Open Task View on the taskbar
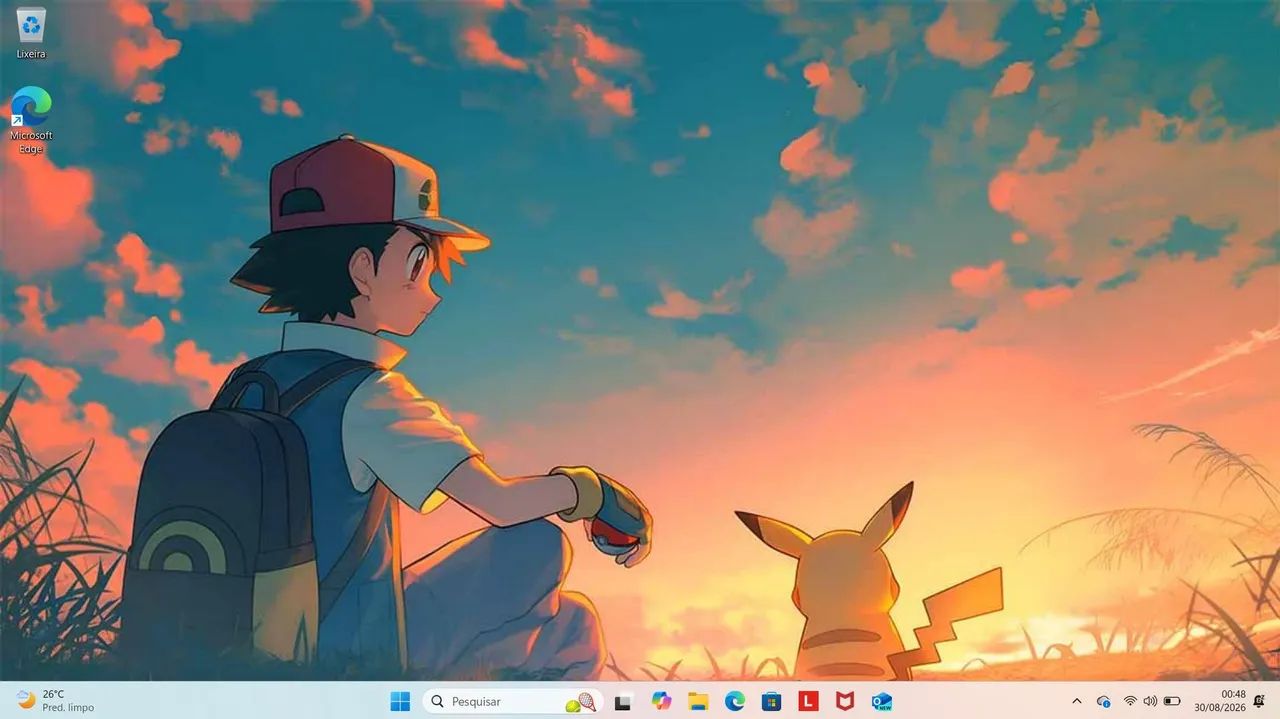 point(623,701)
